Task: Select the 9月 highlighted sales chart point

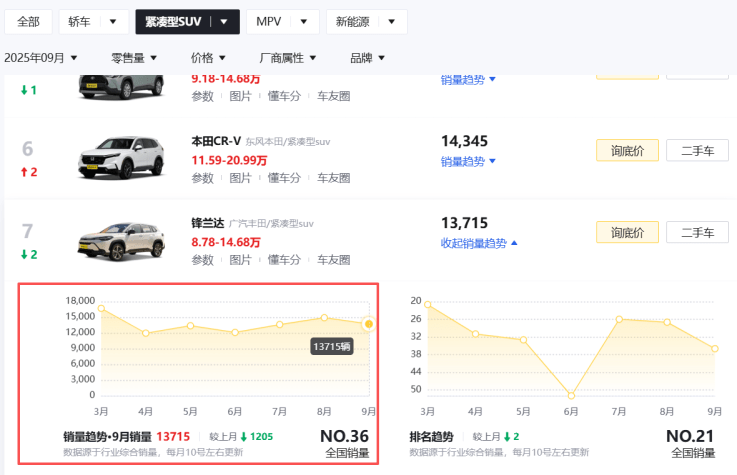Action: (369, 324)
